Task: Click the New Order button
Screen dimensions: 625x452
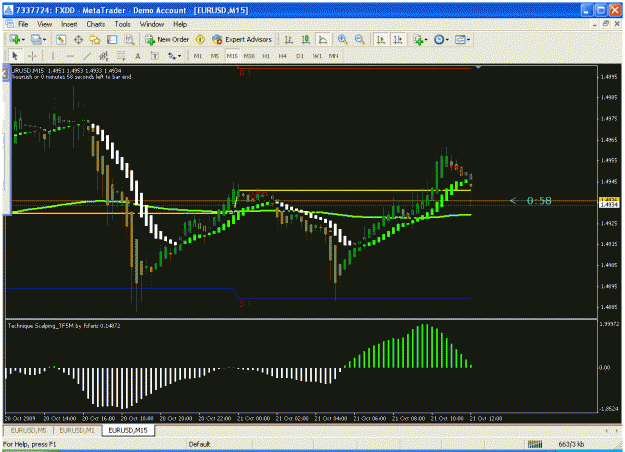Action: coord(167,39)
